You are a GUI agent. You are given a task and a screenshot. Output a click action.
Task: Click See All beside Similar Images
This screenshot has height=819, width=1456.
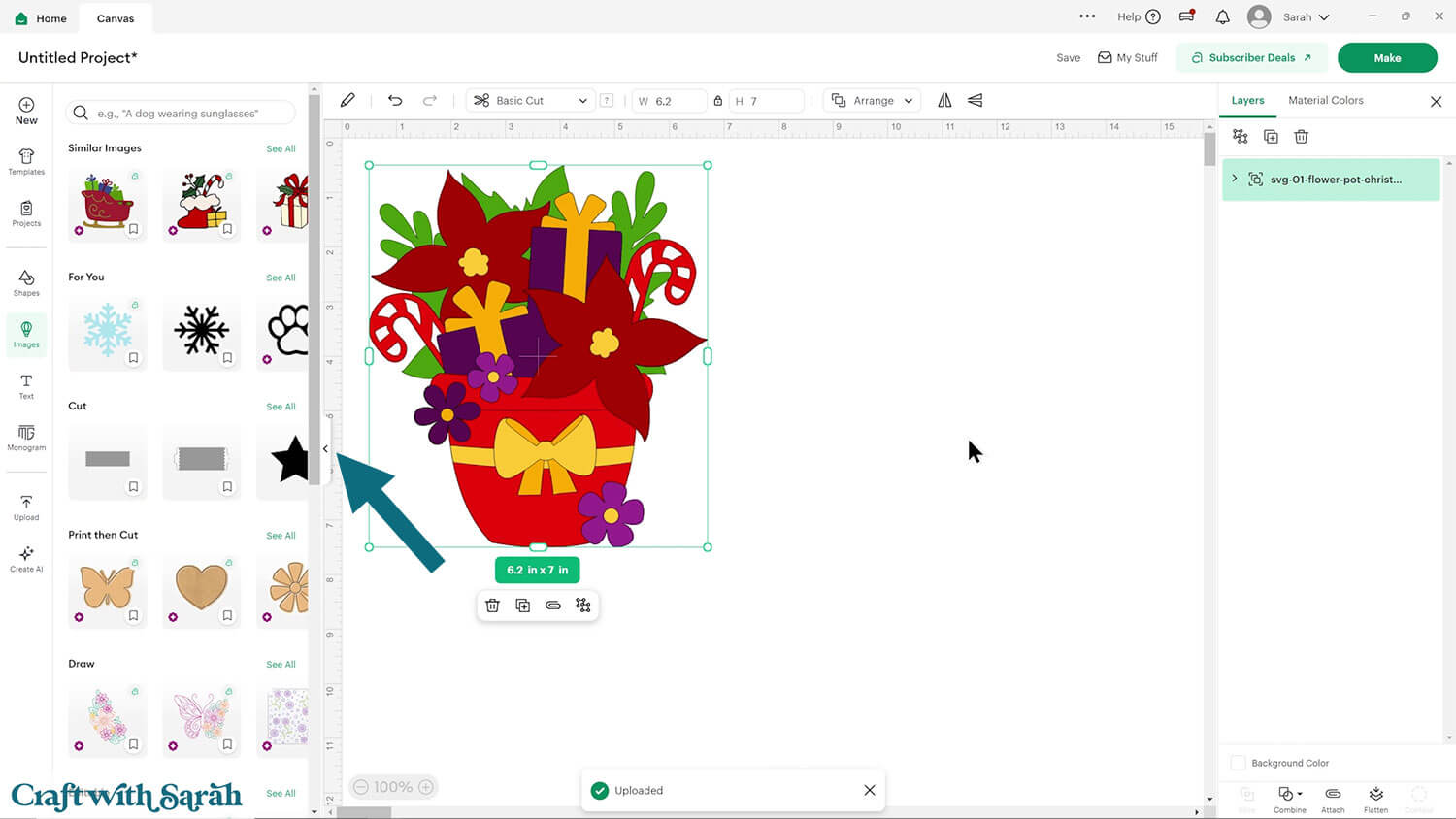click(x=281, y=149)
